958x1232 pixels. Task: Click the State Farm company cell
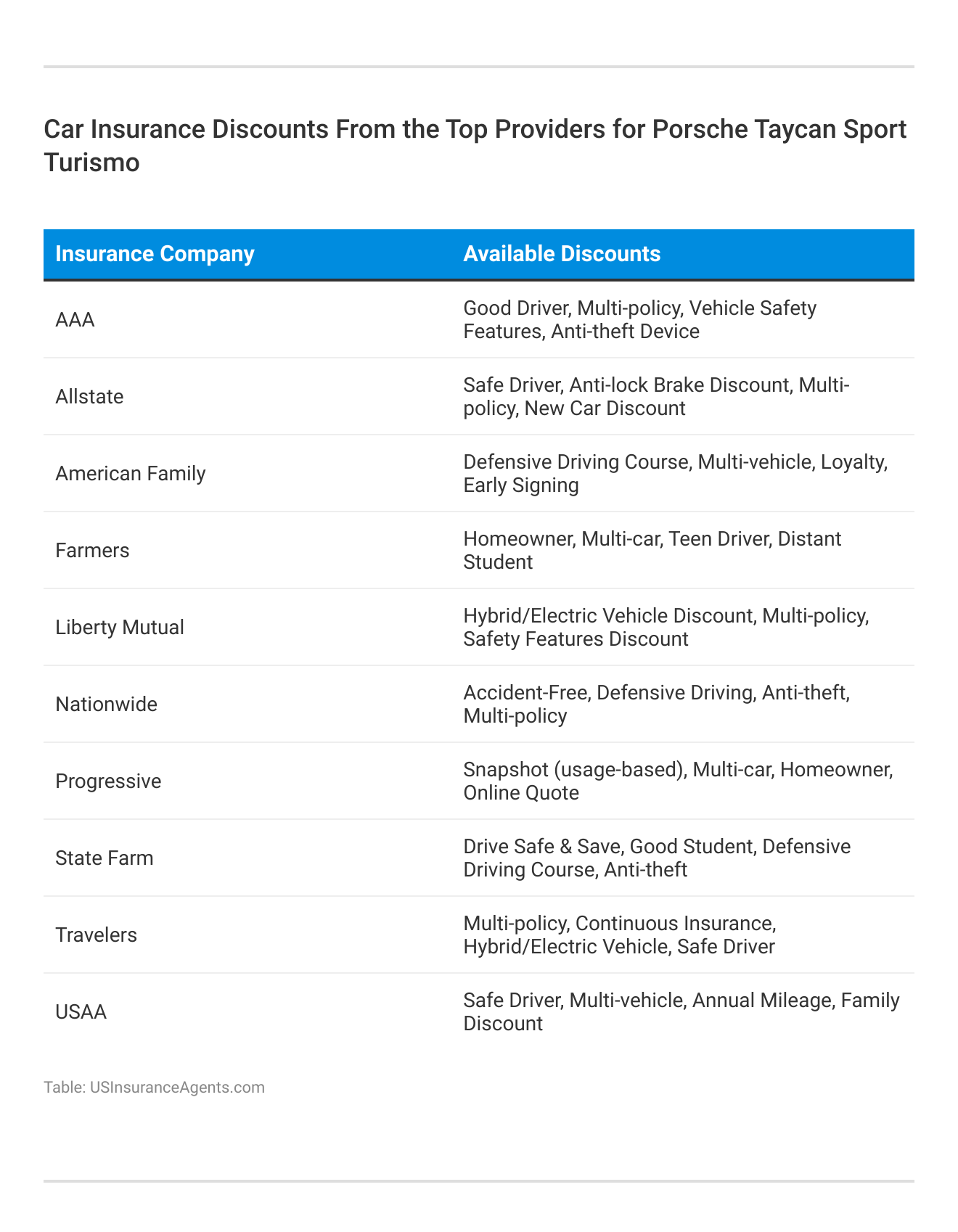pyautogui.click(x=105, y=858)
